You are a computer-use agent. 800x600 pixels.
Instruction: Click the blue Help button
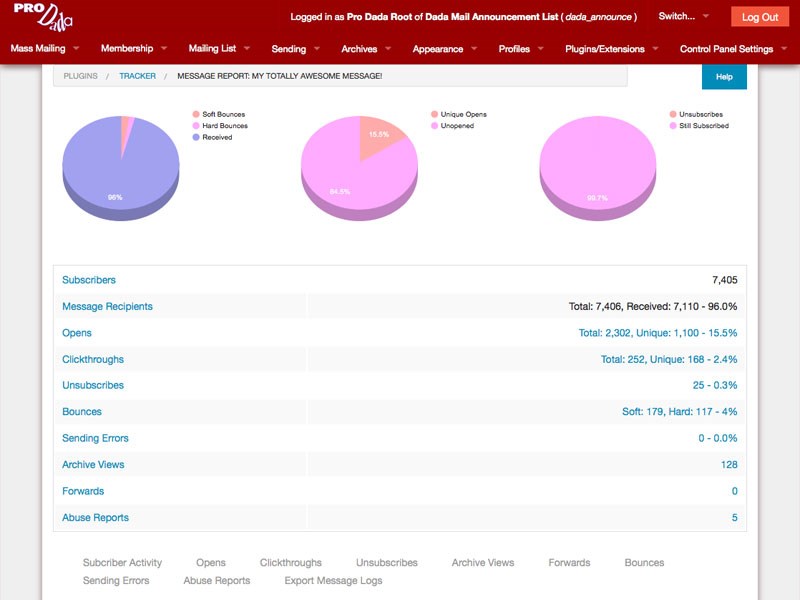[724, 77]
